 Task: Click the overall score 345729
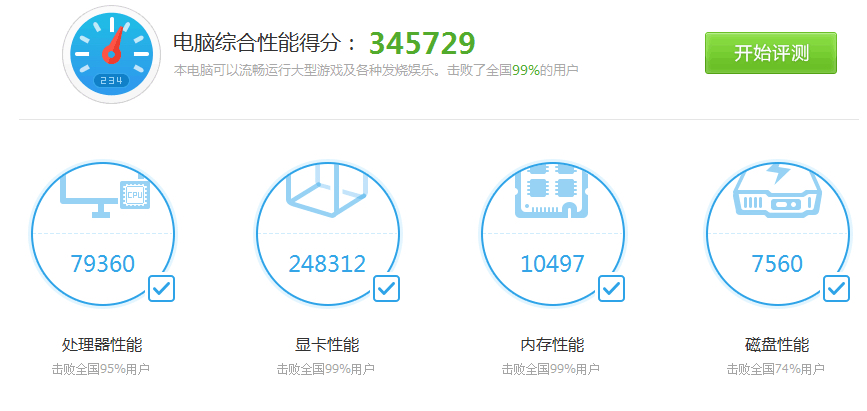coord(422,44)
